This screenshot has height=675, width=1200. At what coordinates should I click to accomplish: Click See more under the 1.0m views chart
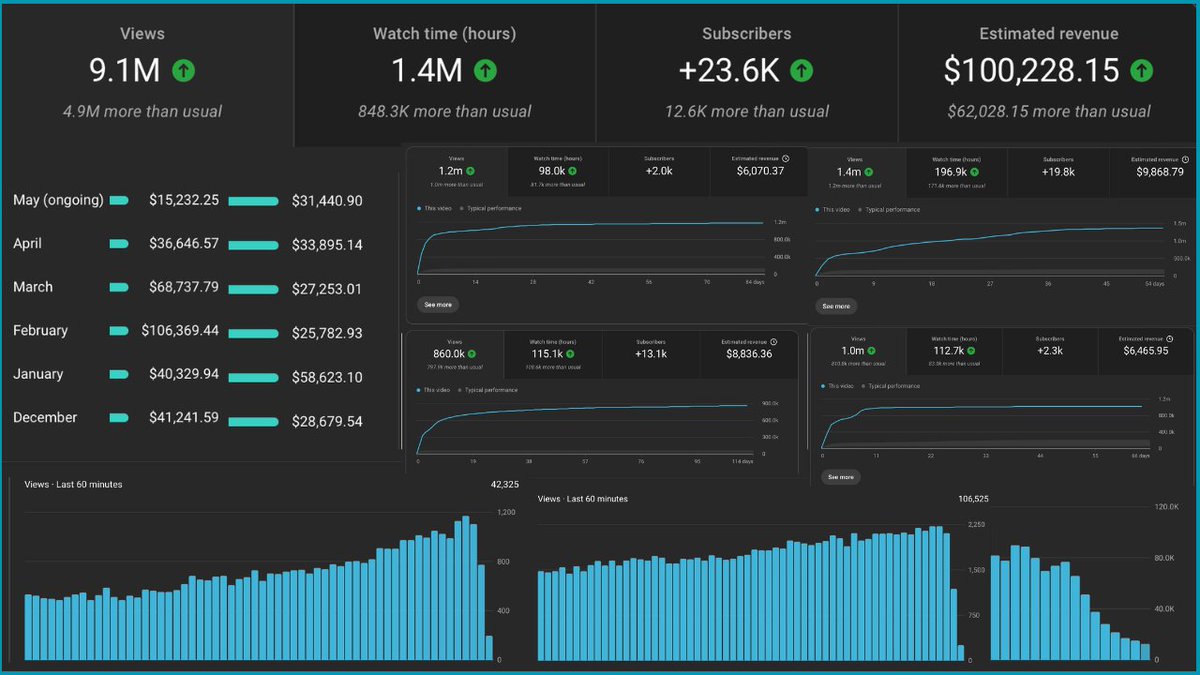coord(840,477)
